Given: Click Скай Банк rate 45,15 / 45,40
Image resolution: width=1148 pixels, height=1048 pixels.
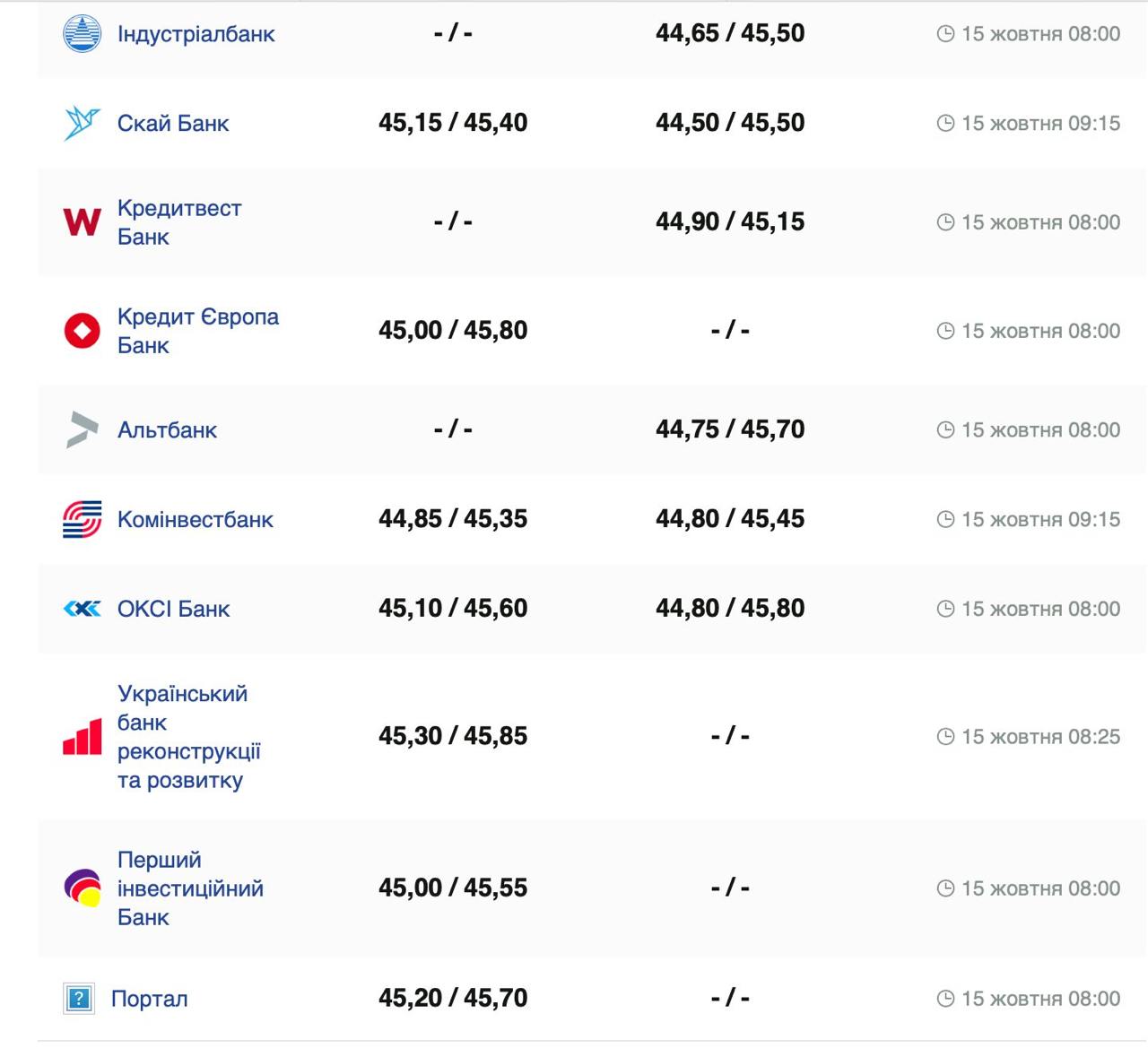Looking at the screenshot, I should click(x=452, y=123).
